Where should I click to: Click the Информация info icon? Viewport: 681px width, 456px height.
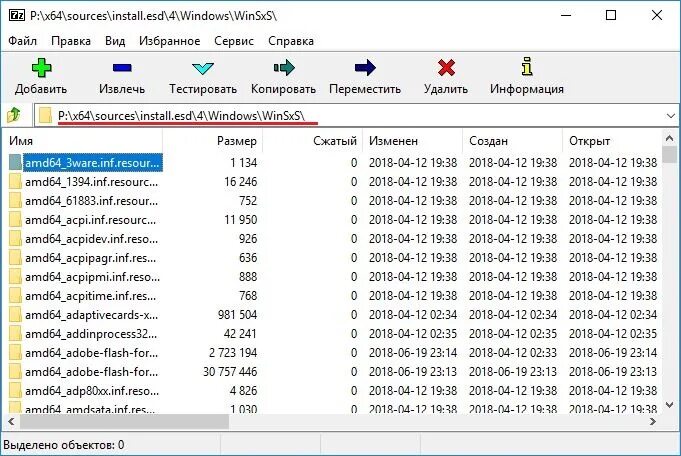(x=527, y=66)
